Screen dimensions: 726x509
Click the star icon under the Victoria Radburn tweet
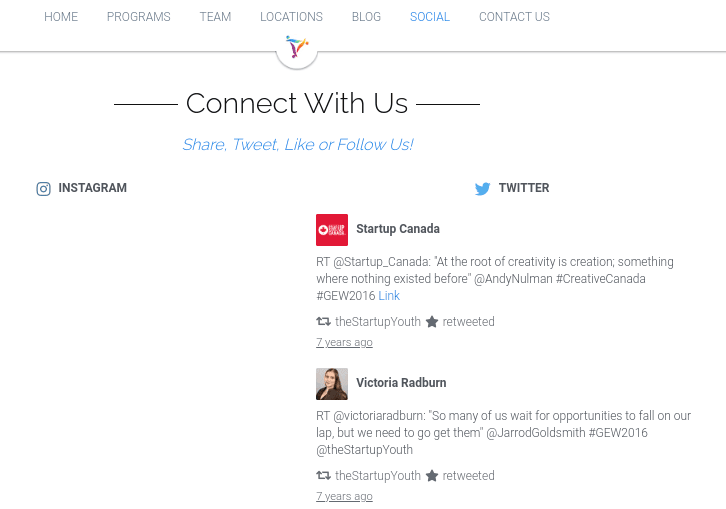[x=432, y=476]
